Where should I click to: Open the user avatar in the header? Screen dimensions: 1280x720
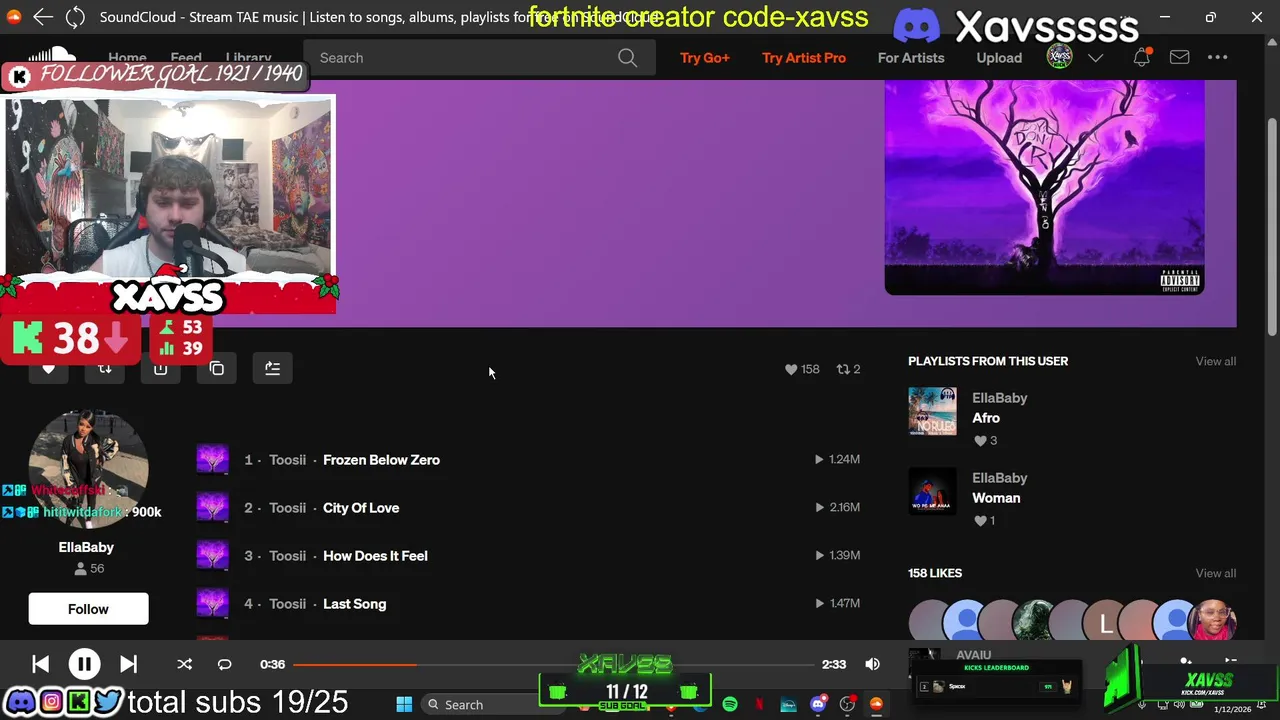pyautogui.click(x=1059, y=58)
